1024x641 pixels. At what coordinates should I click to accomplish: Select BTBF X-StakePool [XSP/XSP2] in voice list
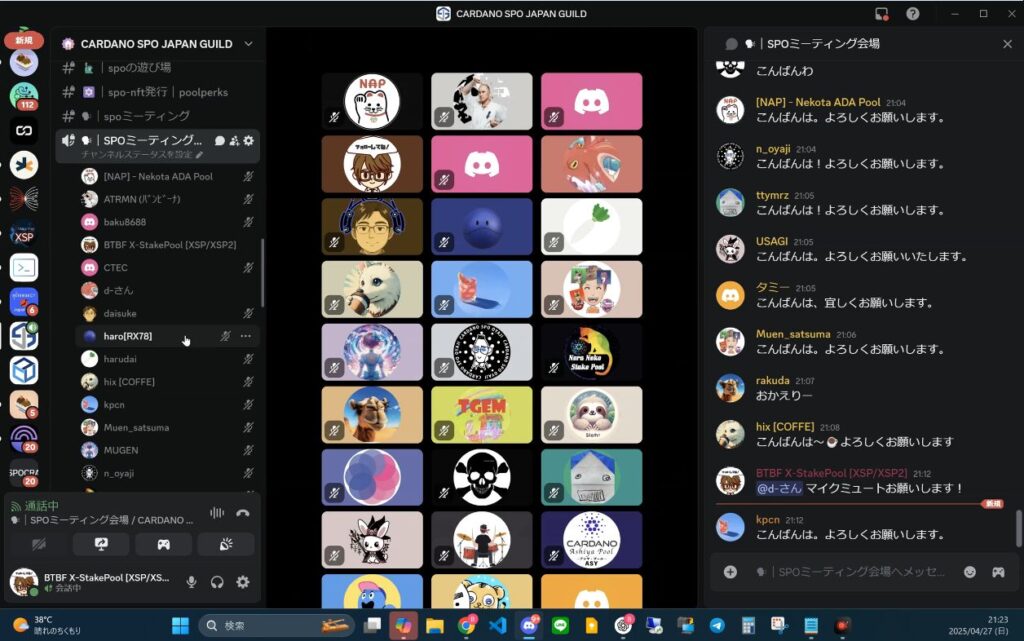168,245
